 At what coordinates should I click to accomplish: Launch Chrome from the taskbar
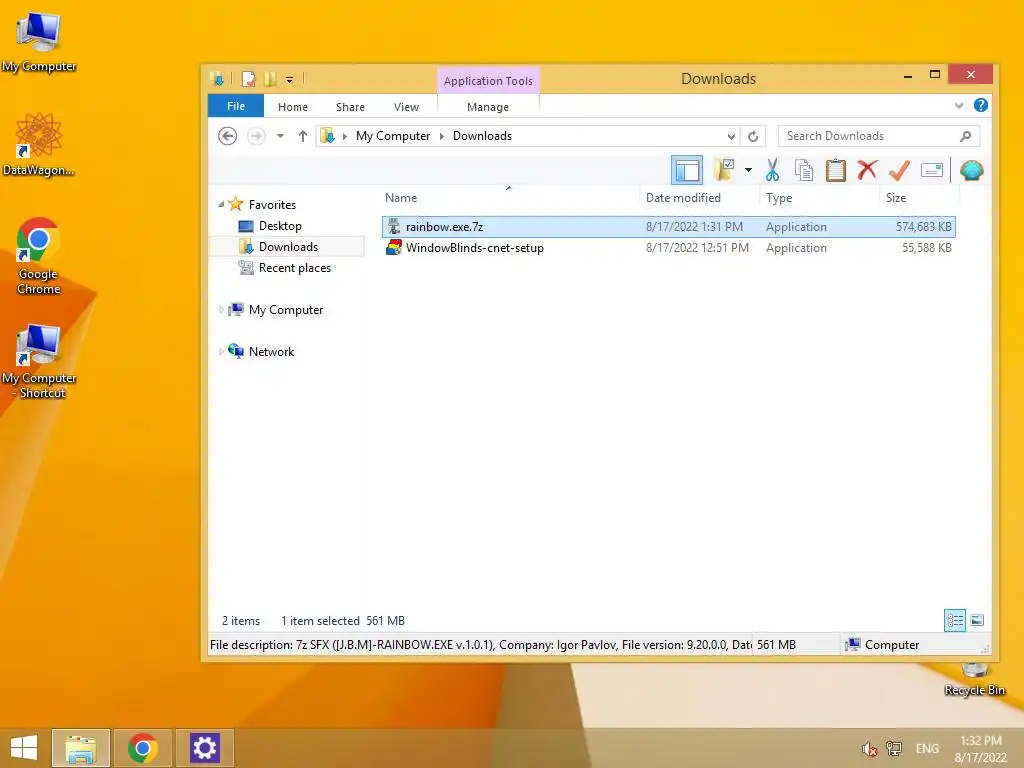(x=142, y=748)
